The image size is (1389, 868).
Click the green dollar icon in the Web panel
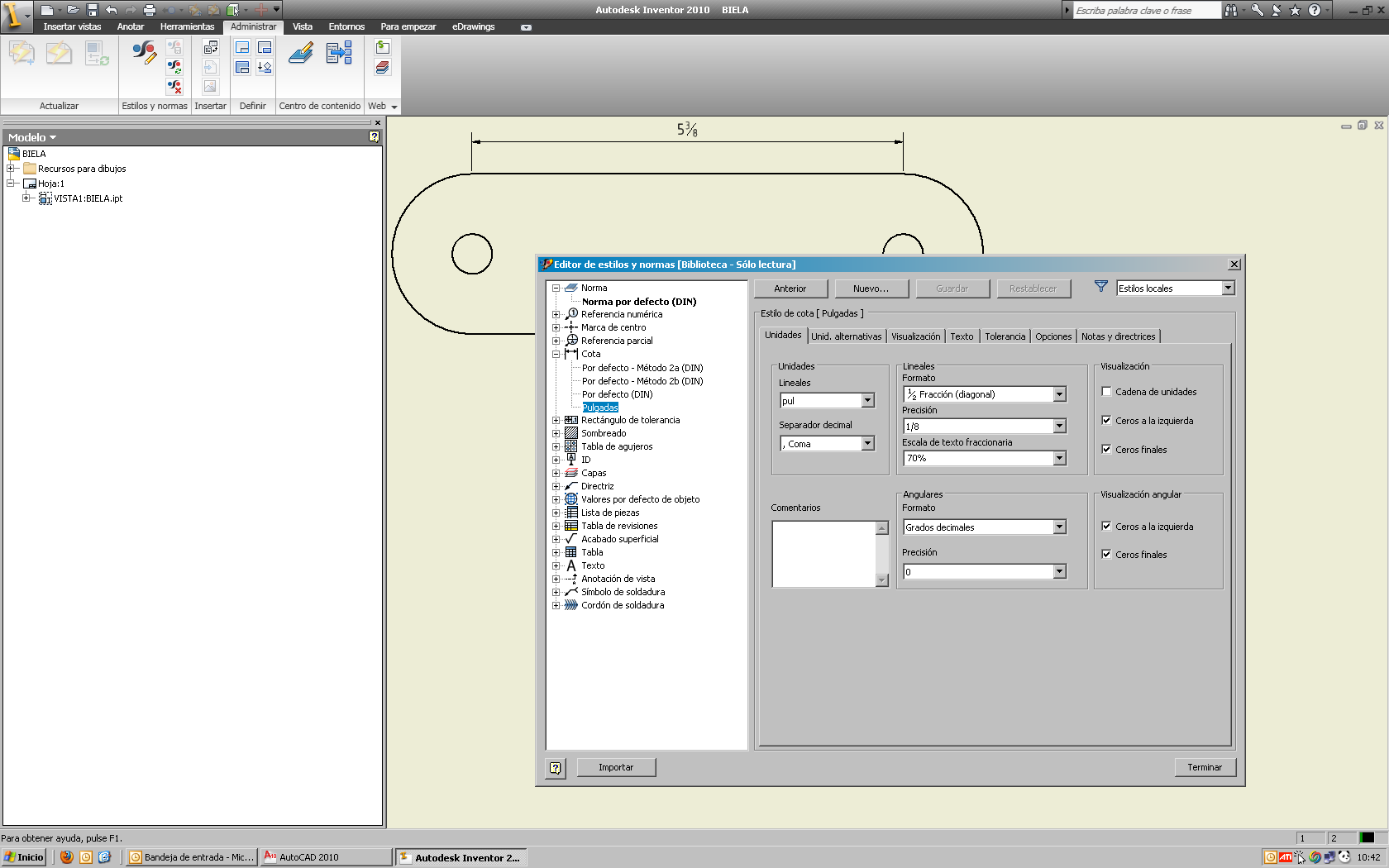(x=383, y=47)
